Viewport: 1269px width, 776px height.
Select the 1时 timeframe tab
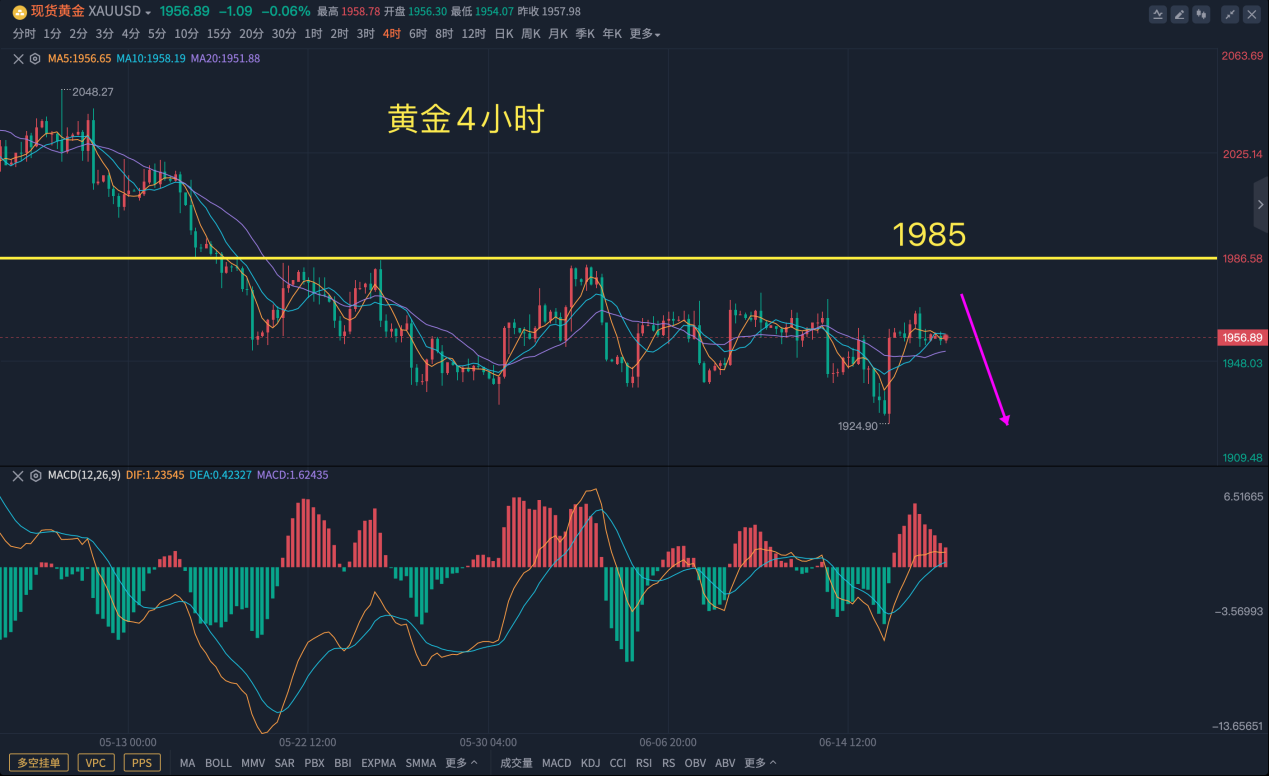coord(313,34)
